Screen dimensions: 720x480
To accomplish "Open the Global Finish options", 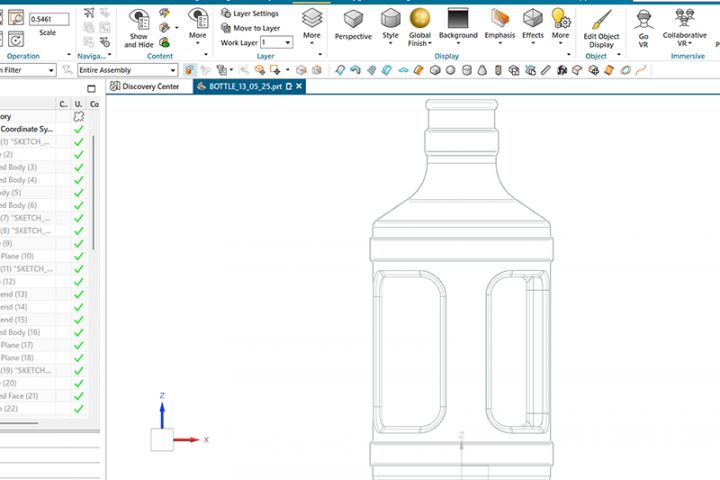I will point(420,27).
